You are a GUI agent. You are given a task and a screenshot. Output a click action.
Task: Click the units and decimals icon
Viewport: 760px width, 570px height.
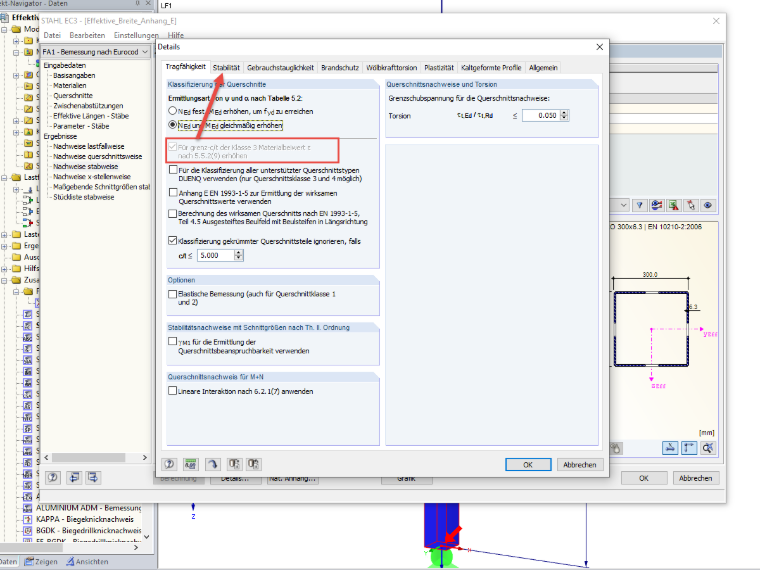[190, 464]
